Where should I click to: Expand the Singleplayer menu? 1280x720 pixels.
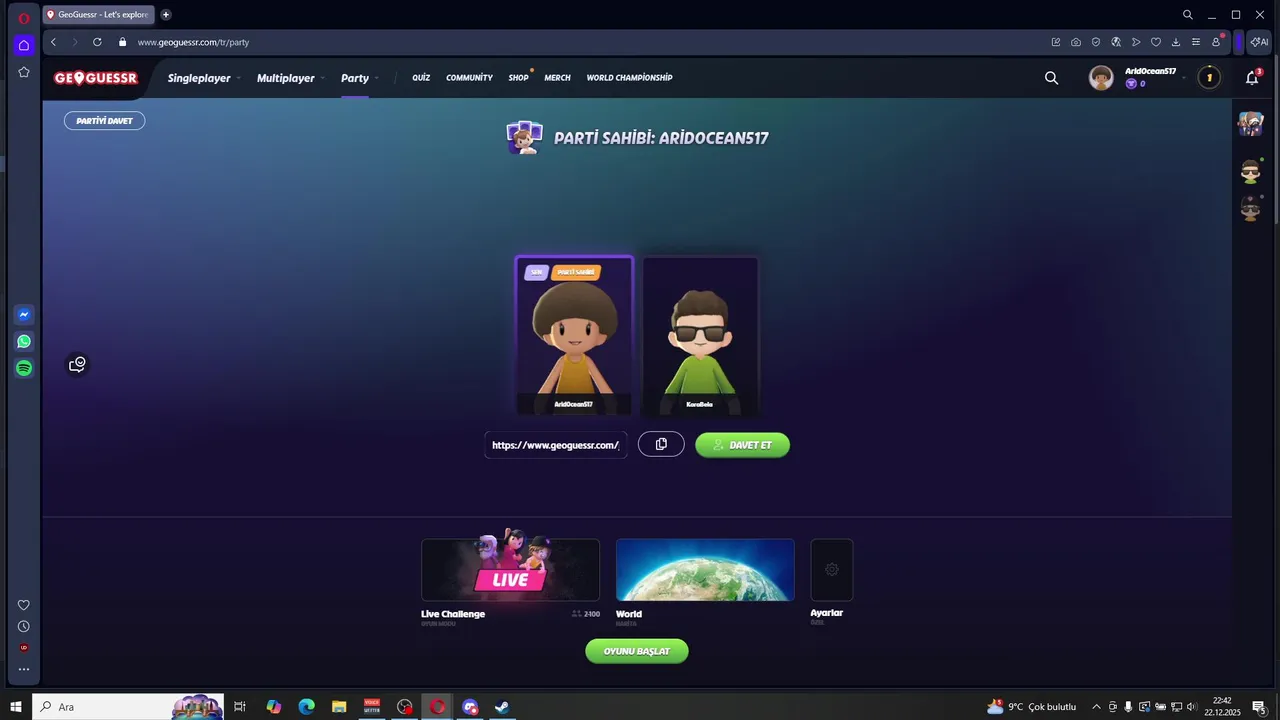[x=204, y=78]
